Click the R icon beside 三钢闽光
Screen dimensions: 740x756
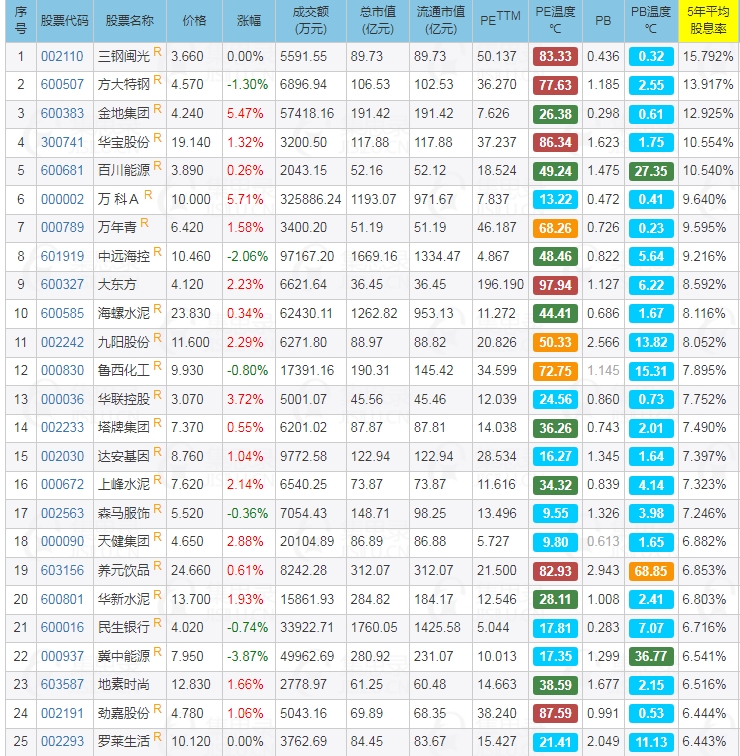click(157, 52)
